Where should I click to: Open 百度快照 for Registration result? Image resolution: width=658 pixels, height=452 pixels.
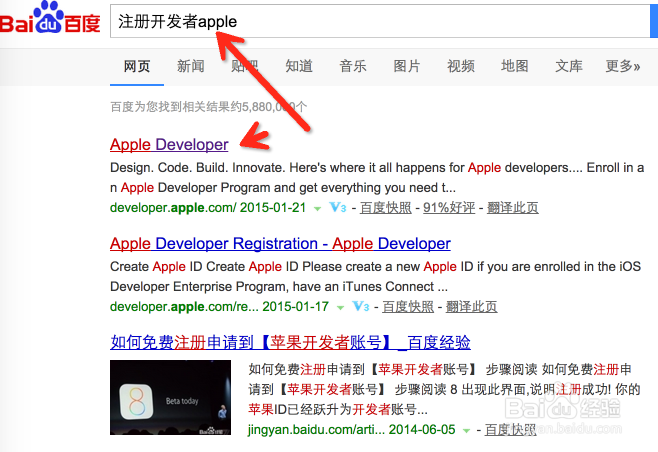click(x=408, y=307)
